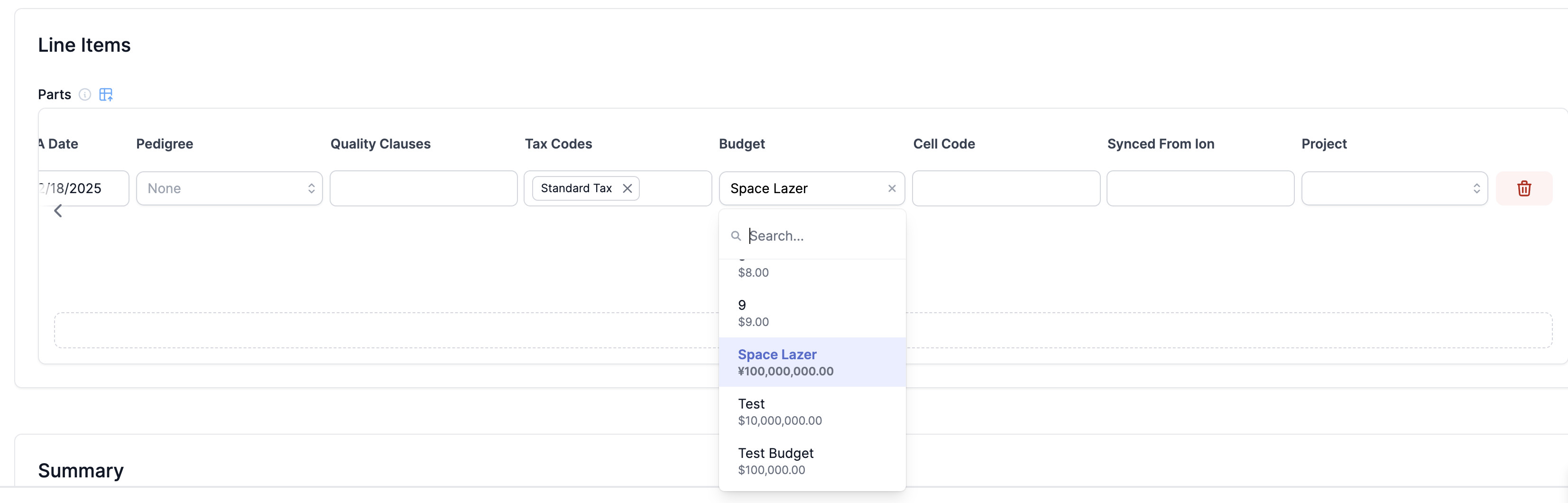Delete the line item with trash icon
The image size is (1568, 503).
[x=1523, y=189]
